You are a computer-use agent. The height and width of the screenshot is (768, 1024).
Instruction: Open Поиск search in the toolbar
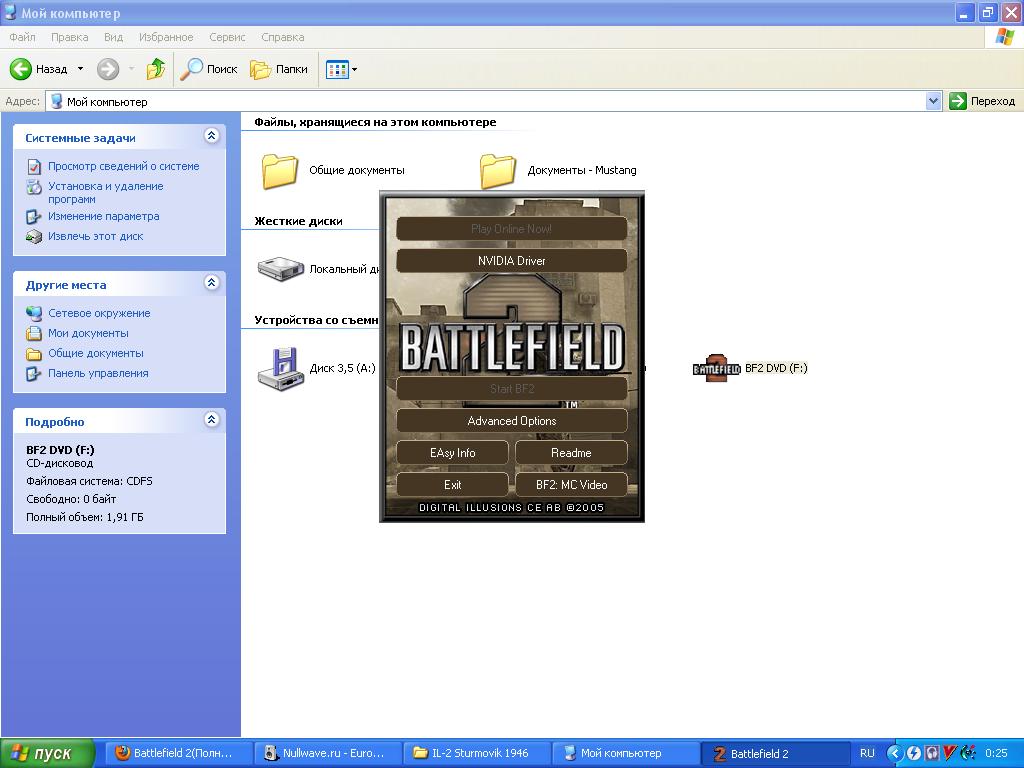pos(208,69)
